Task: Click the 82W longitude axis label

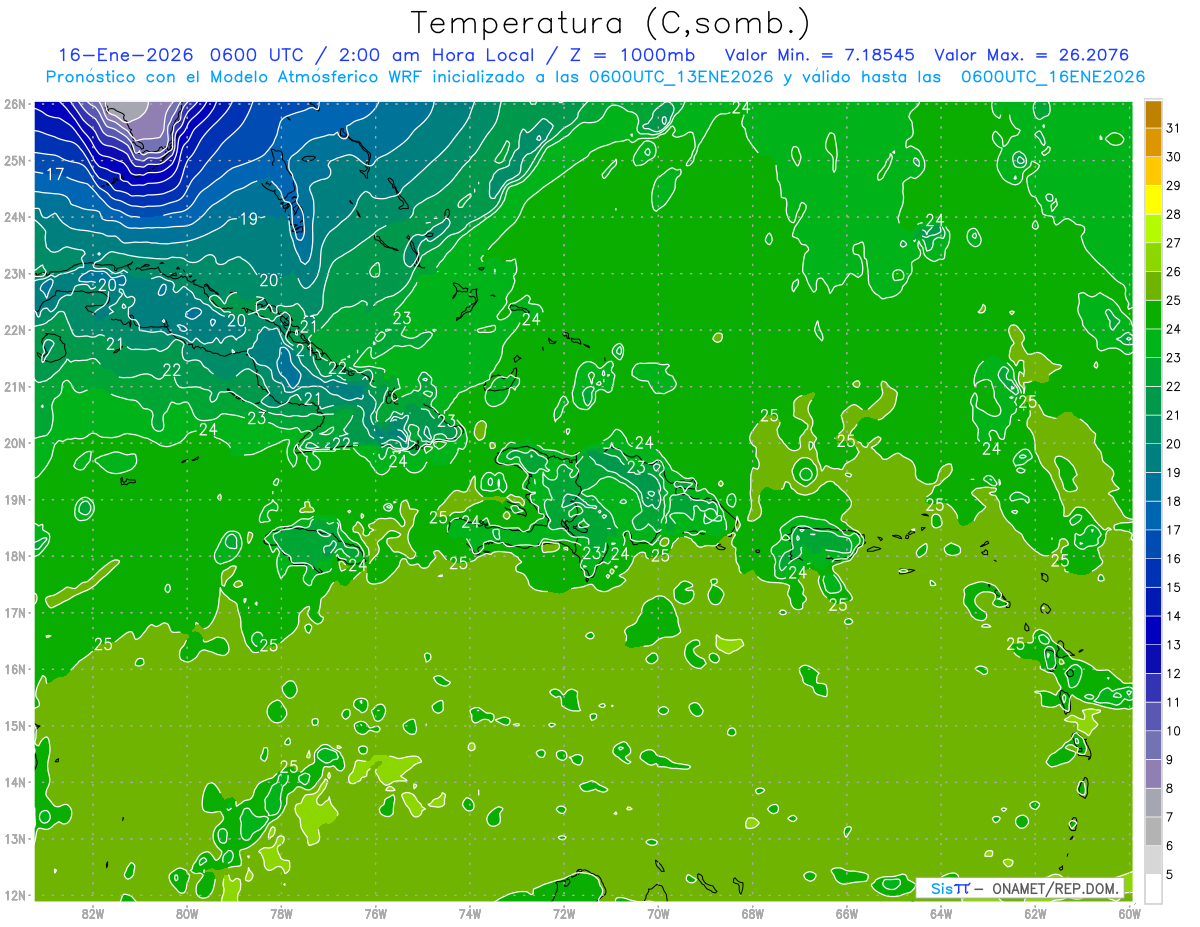Action: (92, 914)
